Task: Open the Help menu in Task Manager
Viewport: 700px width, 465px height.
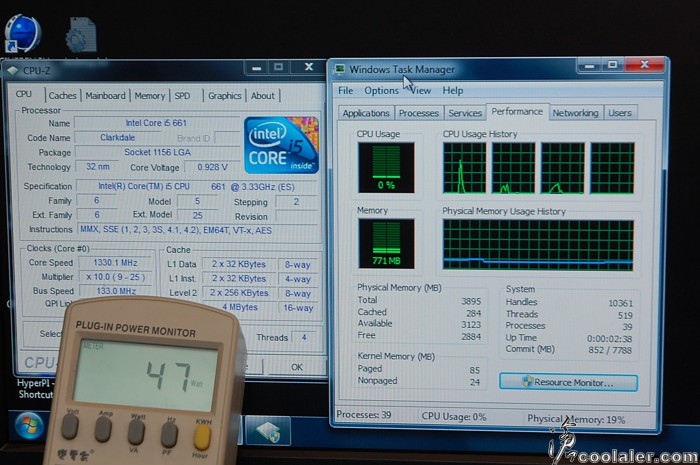Action: point(453,91)
